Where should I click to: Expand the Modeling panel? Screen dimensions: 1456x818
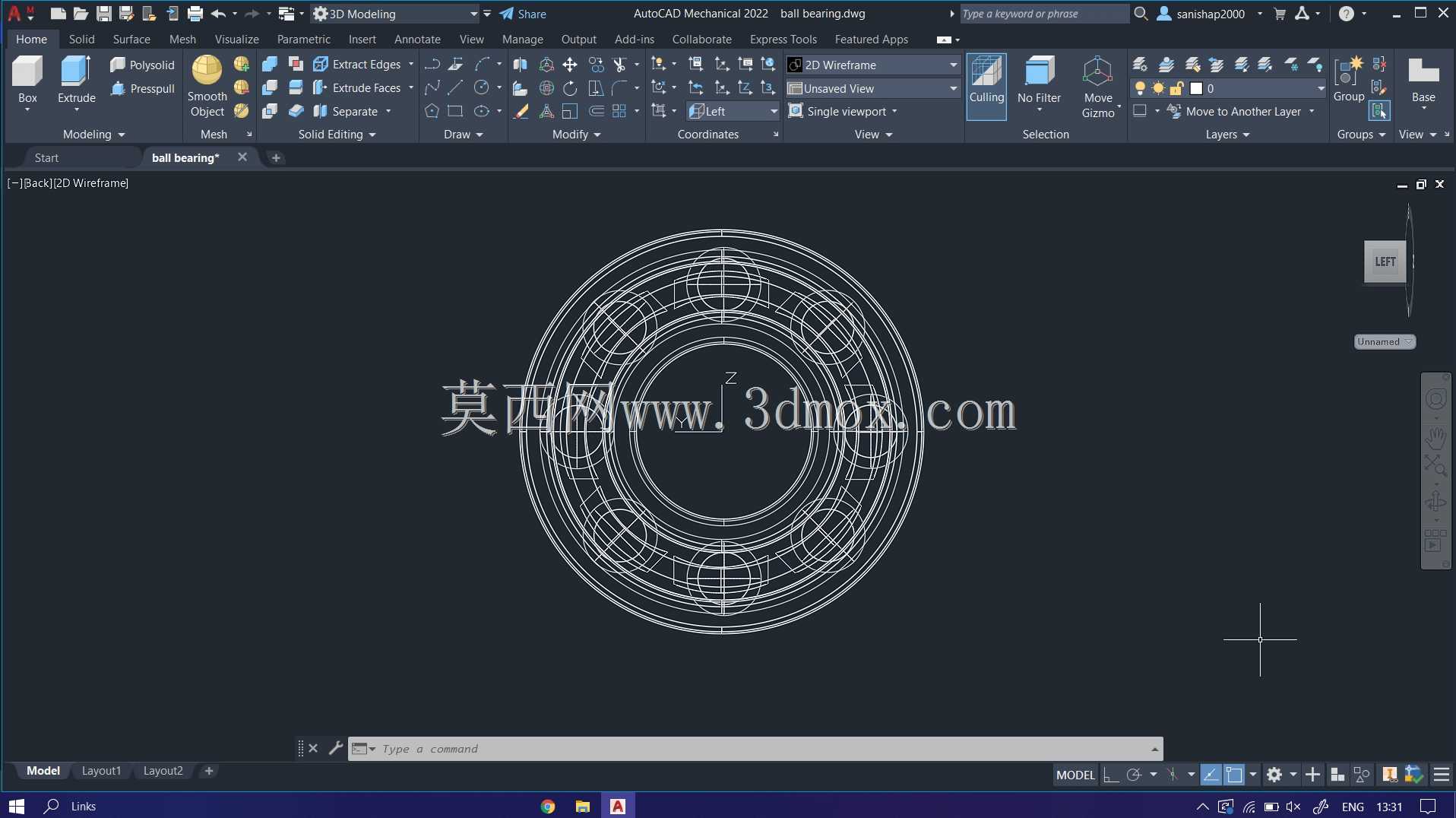(93, 134)
